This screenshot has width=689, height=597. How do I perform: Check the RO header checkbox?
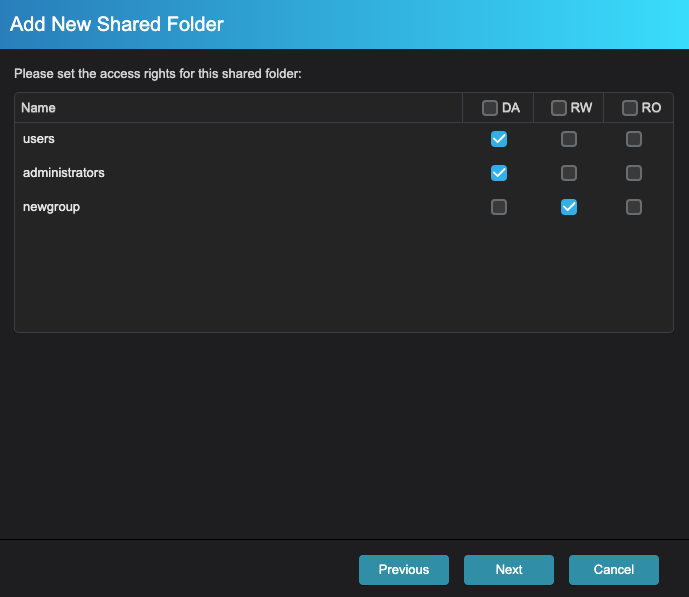(x=630, y=108)
